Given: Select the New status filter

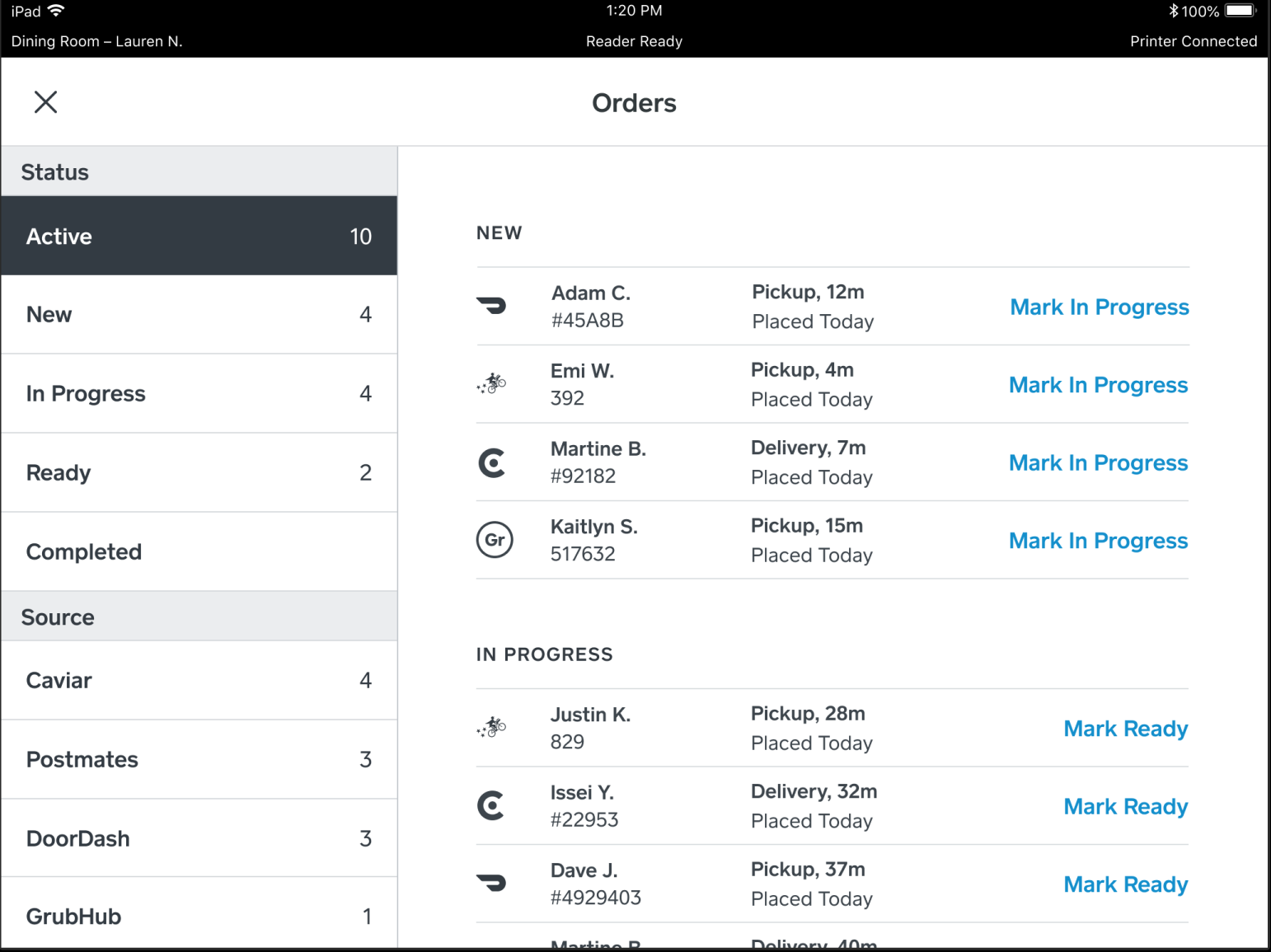Looking at the screenshot, I should click(199, 315).
